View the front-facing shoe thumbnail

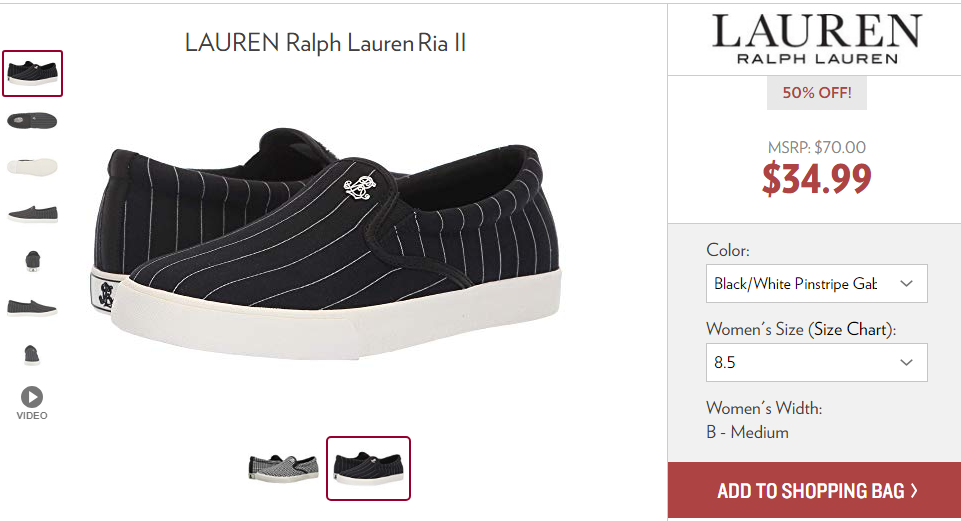[x=32, y=260]
